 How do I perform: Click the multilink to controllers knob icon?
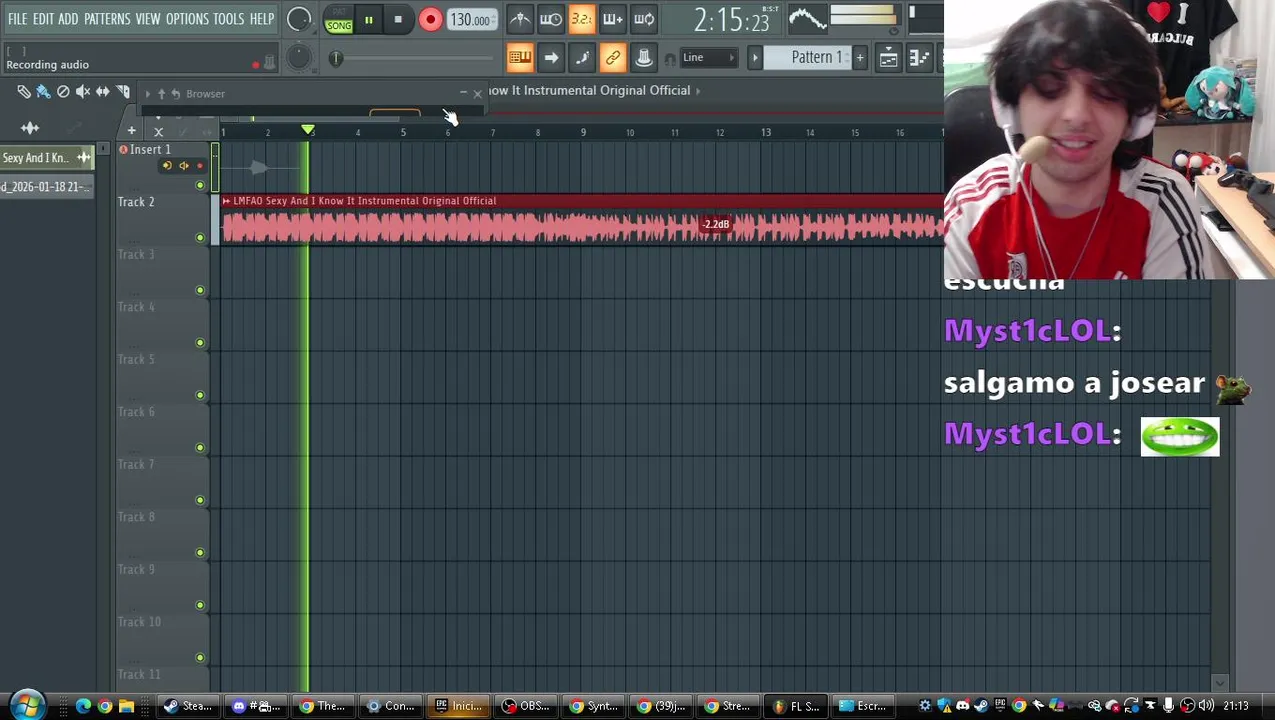pyautogui.click(x=644, y=58)
